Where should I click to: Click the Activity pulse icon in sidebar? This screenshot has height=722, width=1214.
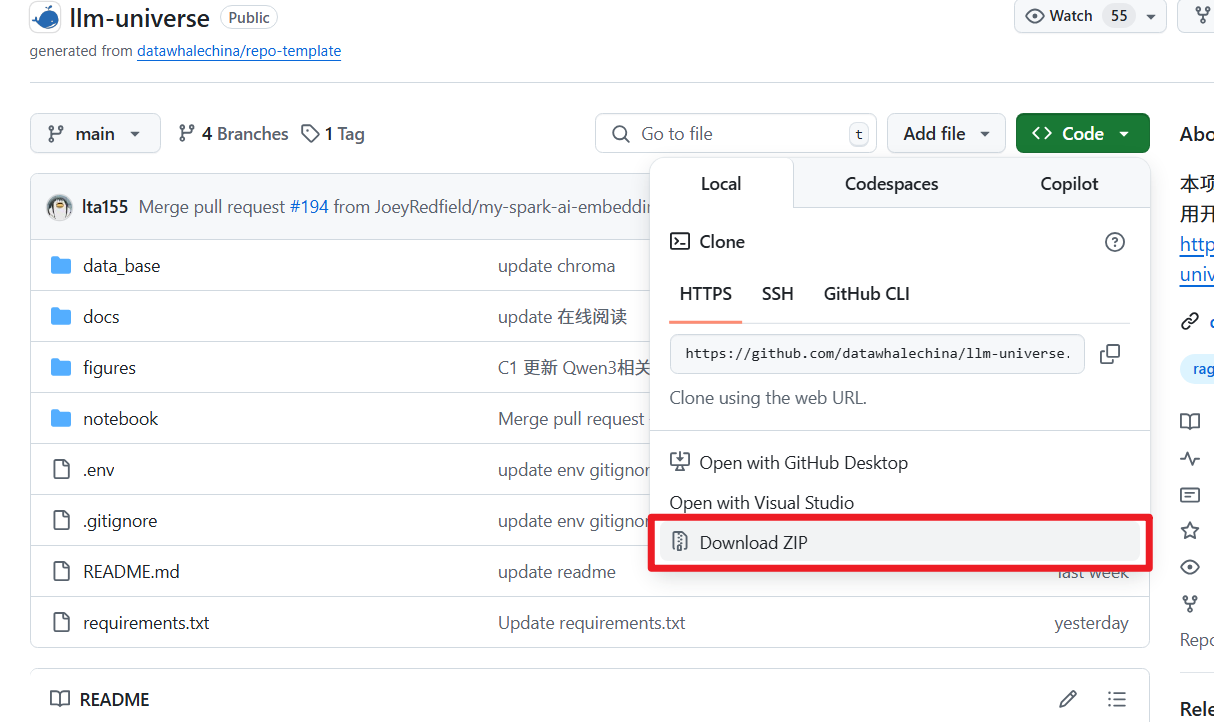[1189, 459]
